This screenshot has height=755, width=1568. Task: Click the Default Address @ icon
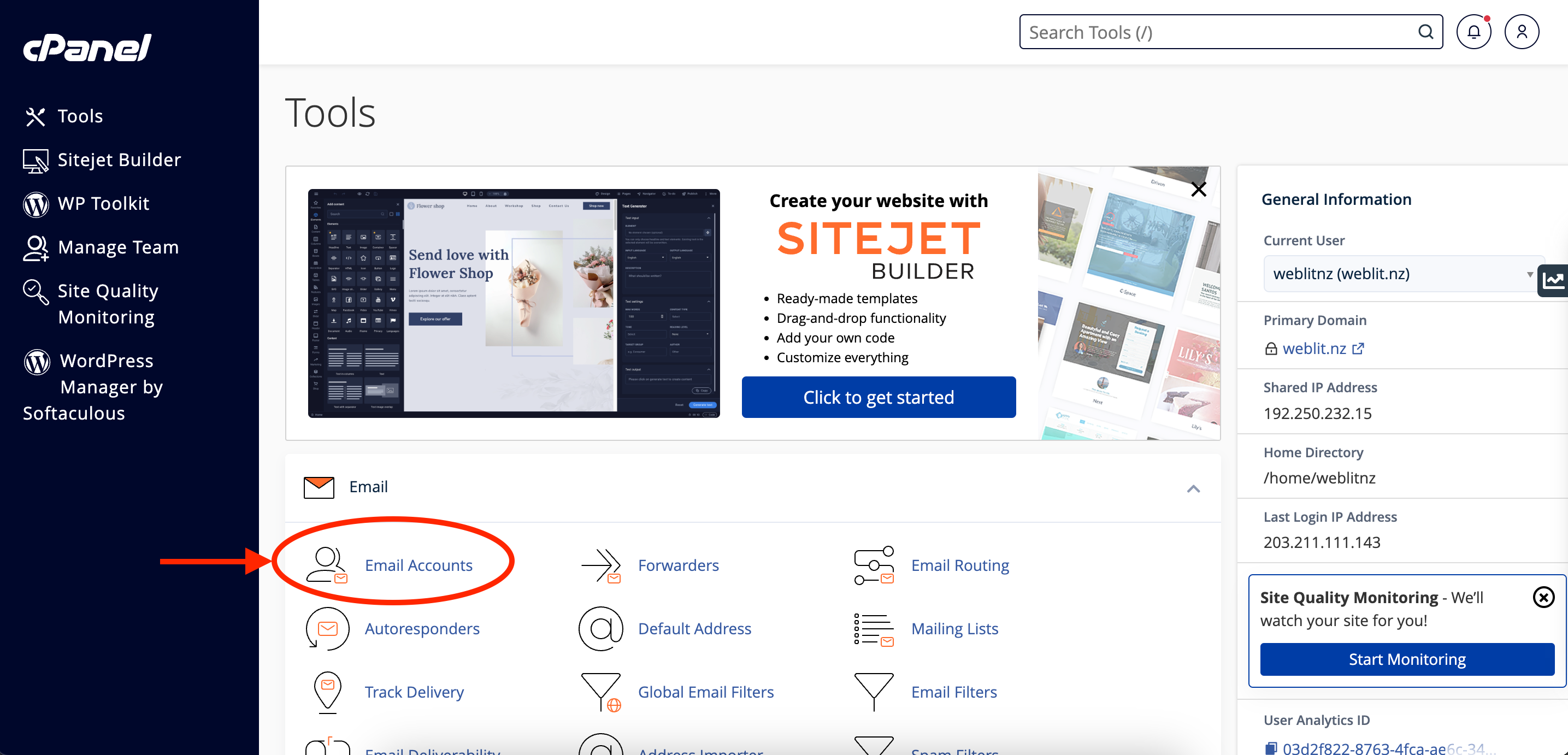pos(601,628)
